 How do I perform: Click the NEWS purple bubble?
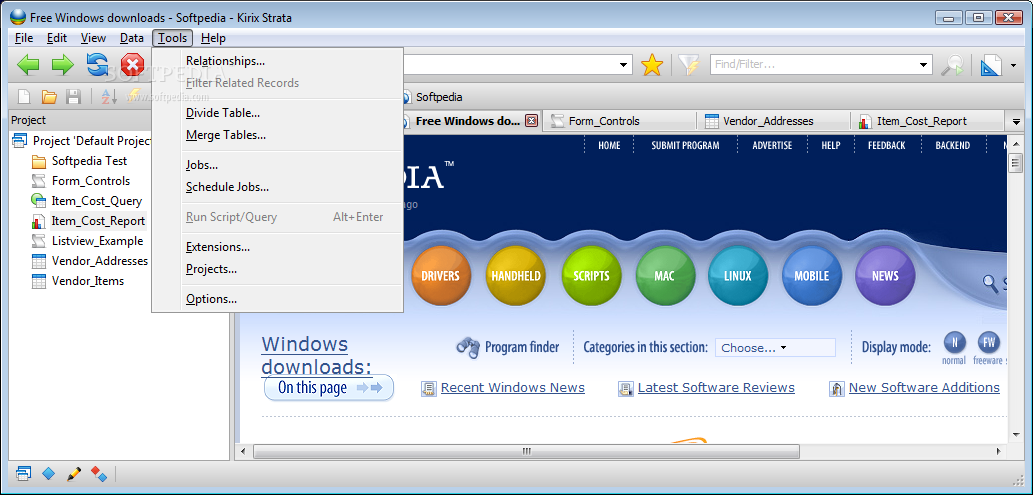[x=885, y=276]
